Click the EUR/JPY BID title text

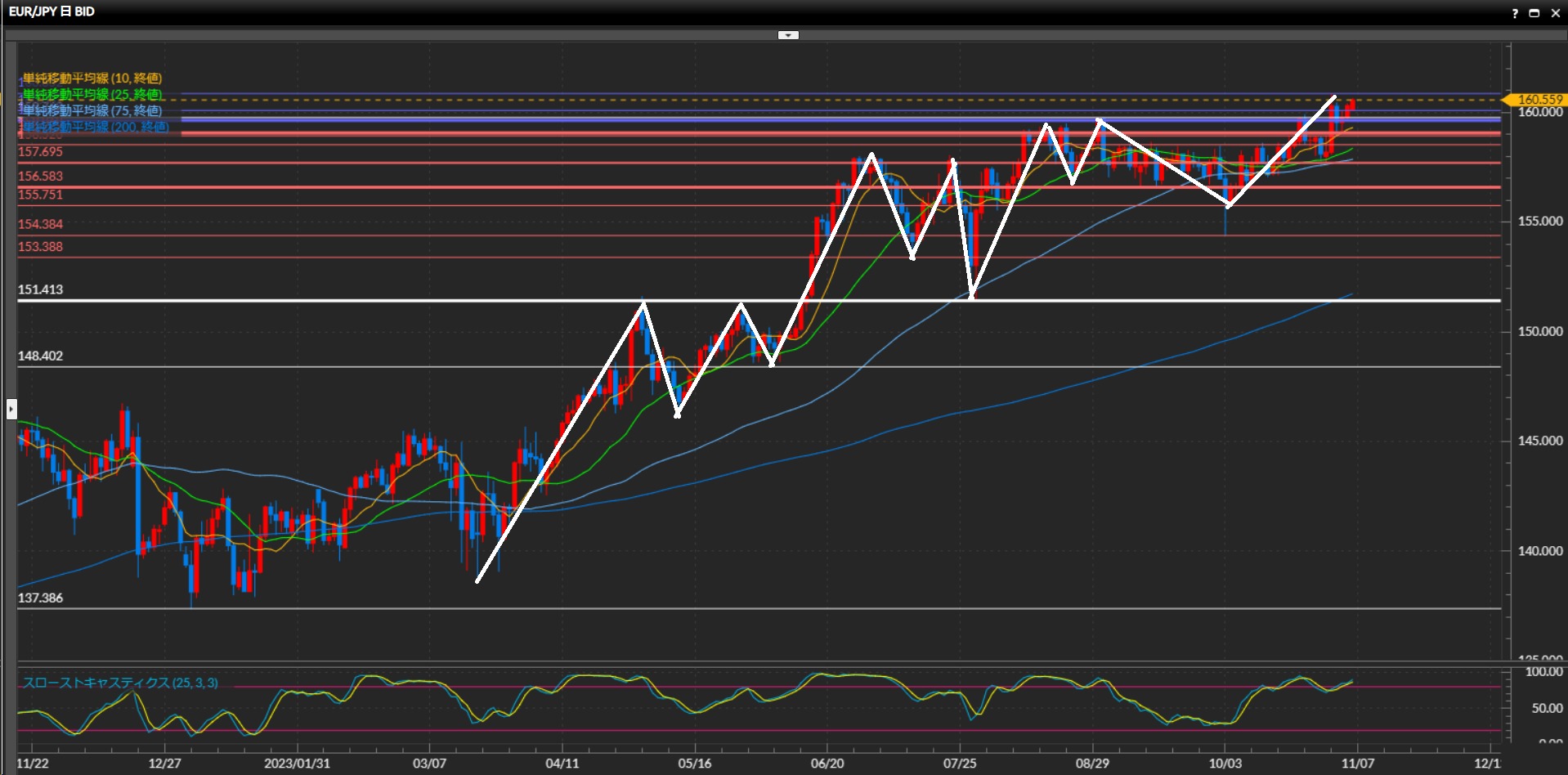[x=52, y=11]
